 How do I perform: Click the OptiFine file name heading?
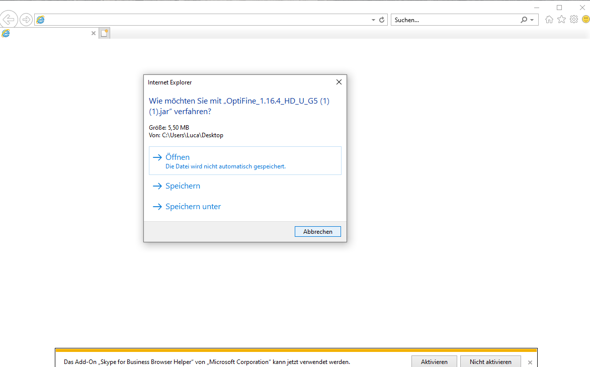pyautogui.click(x=239, y=106)
